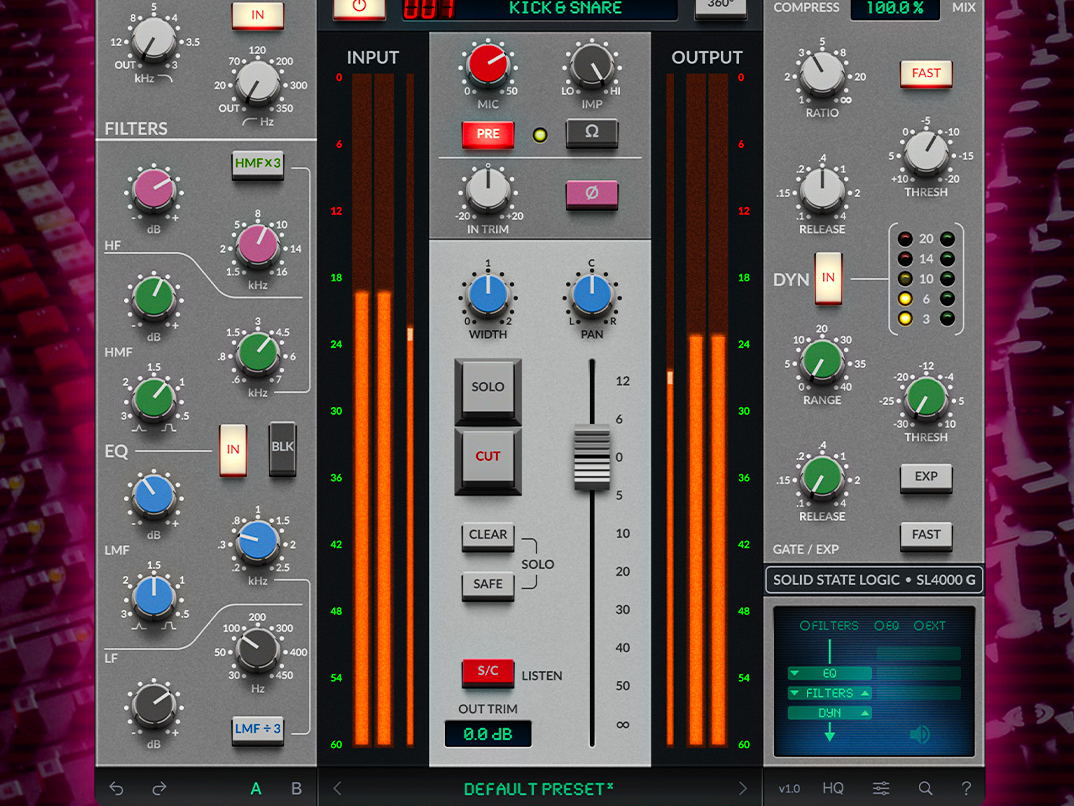Move DYN block up in routing order
This screenshot has height=806, width=1074.
click(x=865, y=713)
